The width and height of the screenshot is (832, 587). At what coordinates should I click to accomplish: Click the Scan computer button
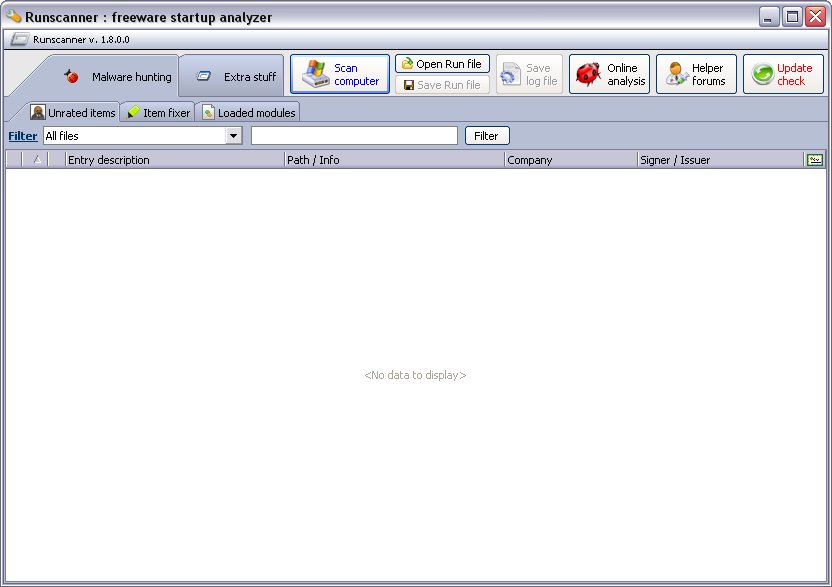point(340,74)
